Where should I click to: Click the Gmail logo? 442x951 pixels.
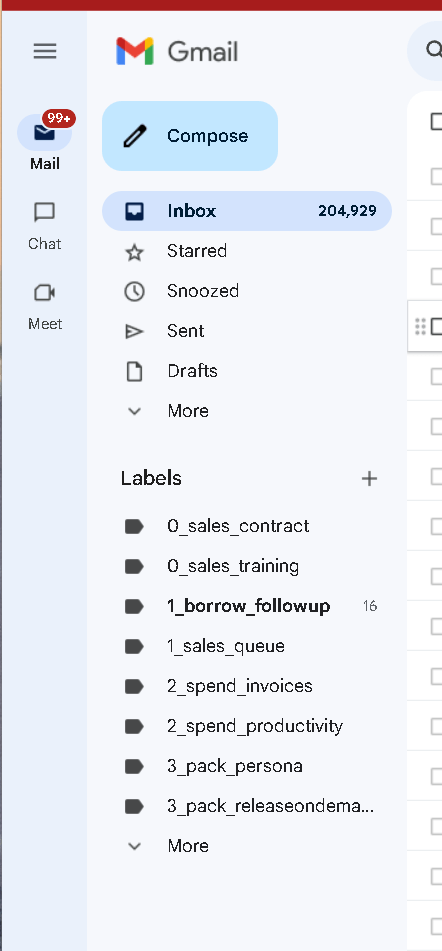pyautogui.click(x=176, y=52)
